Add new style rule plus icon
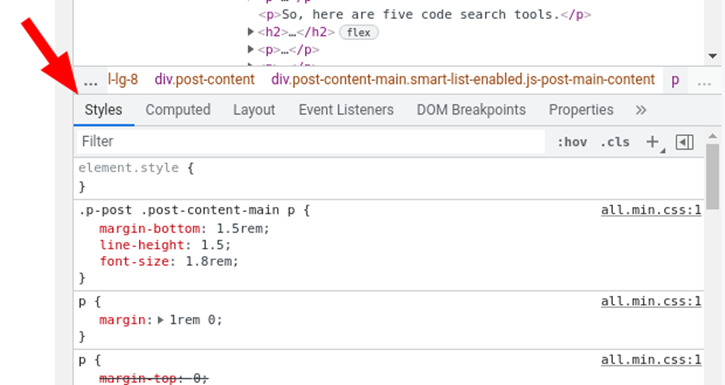Image resolution: width=725 pixels, height=385 pixels. tap(652, 142)
